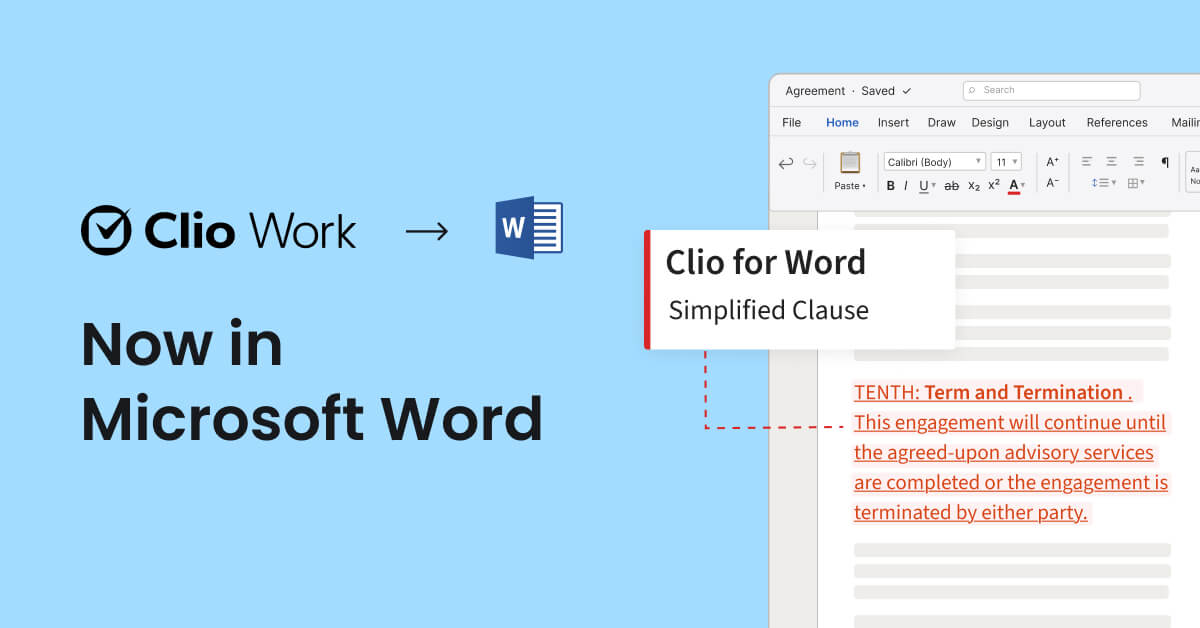The width and height of the screenshot is (1200, 628).
Task: Click 'the agreed-upon advisory services' line
Action: click(1004, 452)
